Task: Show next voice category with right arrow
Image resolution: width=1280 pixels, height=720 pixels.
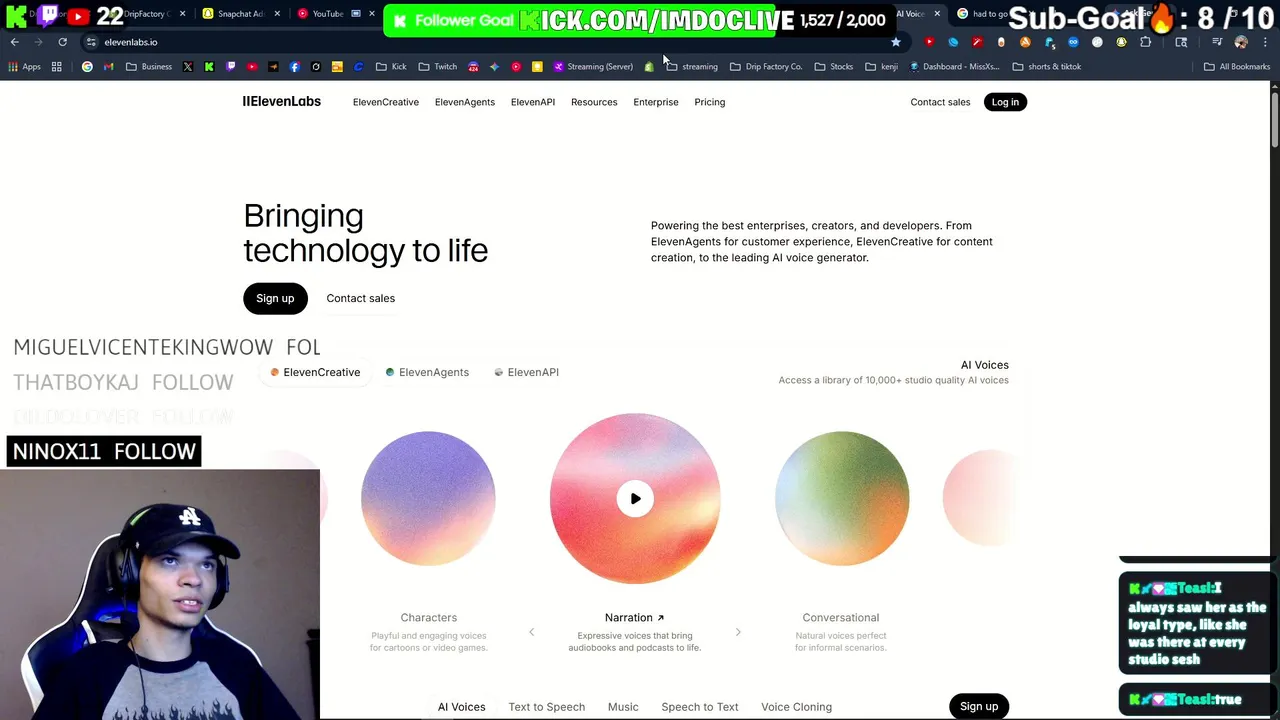Action: [x=738, y=632]
